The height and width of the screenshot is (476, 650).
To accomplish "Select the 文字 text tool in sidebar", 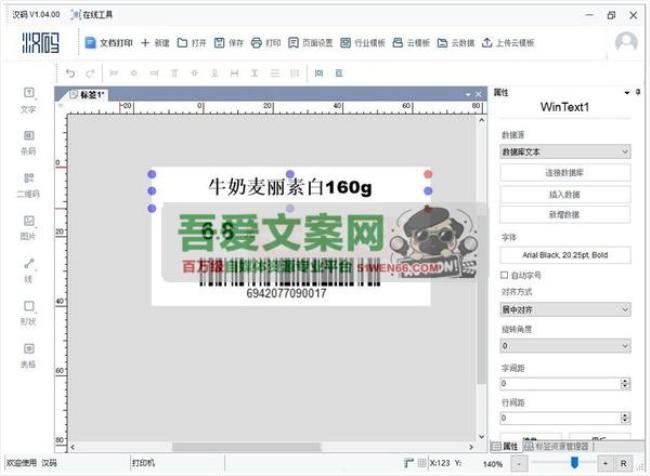I will click(27, 98).
